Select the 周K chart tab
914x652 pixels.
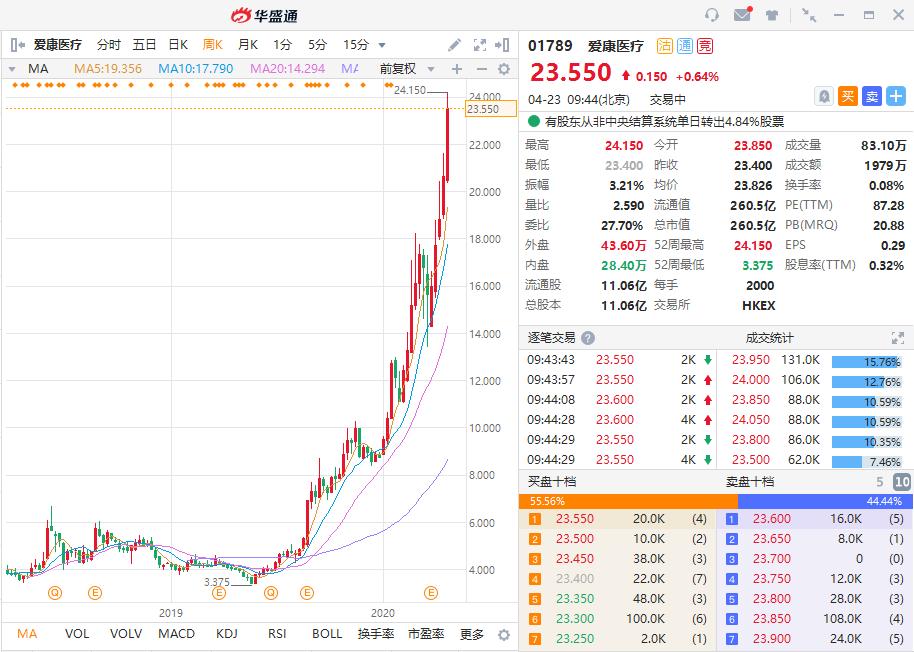click(x=213, y=45)
